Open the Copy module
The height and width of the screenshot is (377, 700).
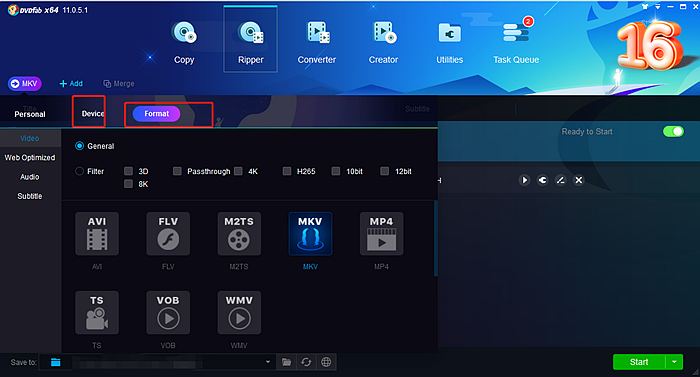coord(184,42)
